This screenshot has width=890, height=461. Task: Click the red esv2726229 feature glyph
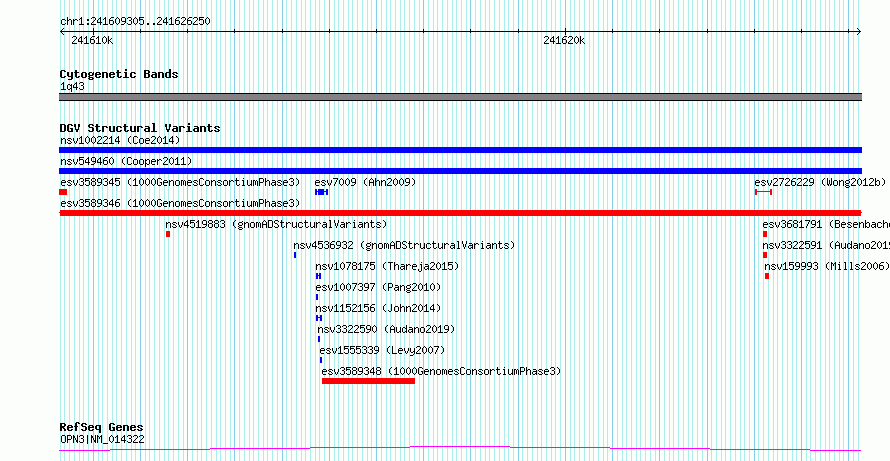pyautogui.click(x=763, y=192)
